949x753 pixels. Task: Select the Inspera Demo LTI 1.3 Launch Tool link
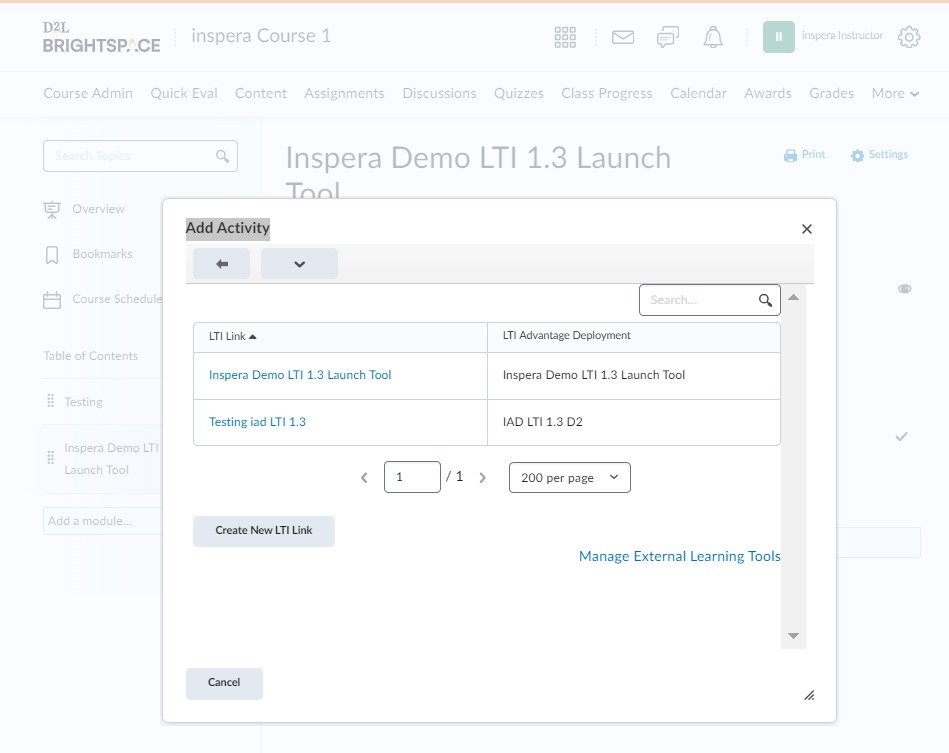tap(300, 375)
